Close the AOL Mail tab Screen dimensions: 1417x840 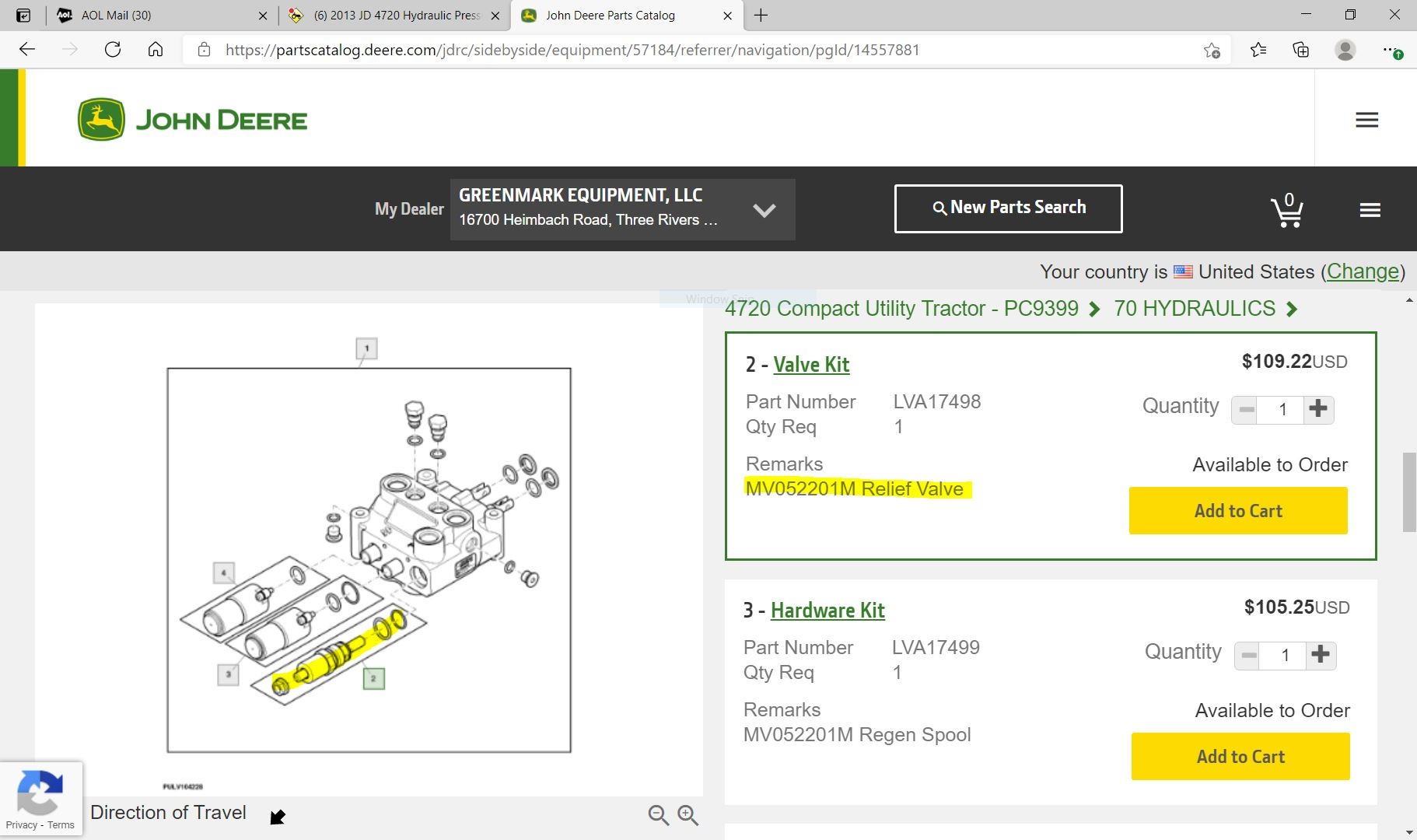[263, 16]
